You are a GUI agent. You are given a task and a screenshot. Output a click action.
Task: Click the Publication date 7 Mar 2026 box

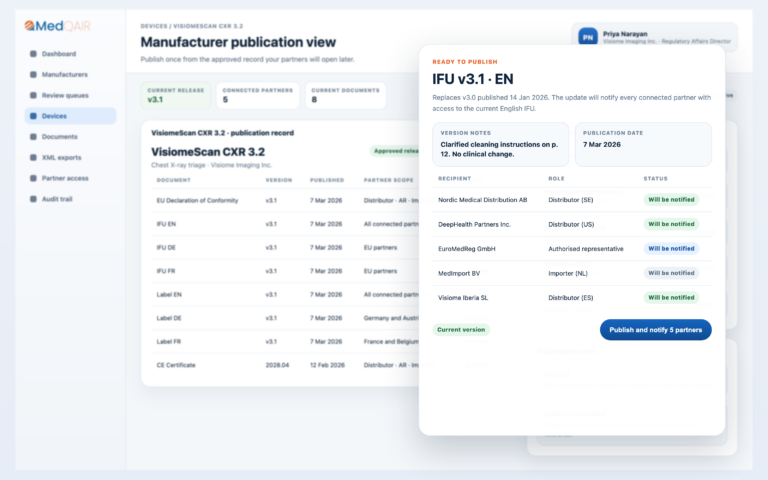click(x=643, y=144)
